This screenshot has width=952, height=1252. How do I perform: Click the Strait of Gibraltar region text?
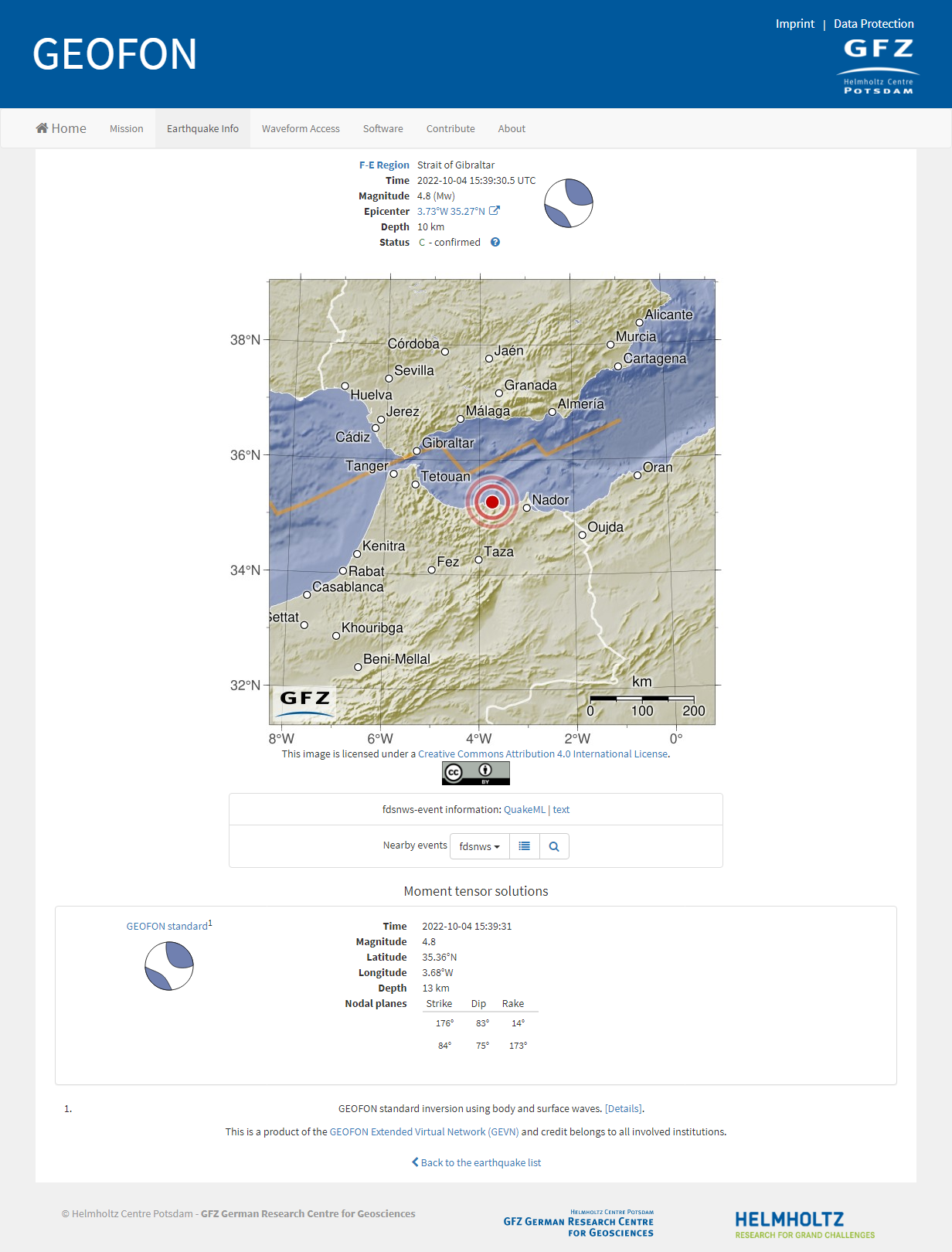point(456,165)
